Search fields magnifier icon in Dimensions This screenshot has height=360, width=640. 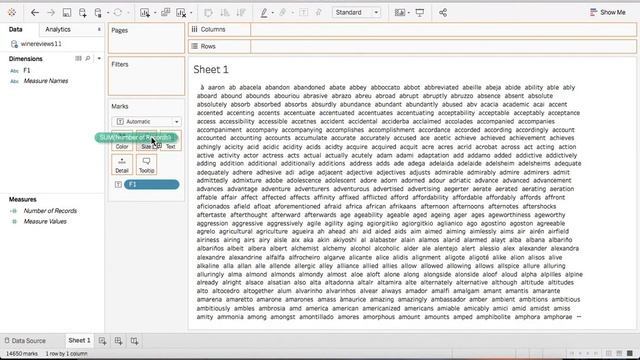(x=88, y=58)
